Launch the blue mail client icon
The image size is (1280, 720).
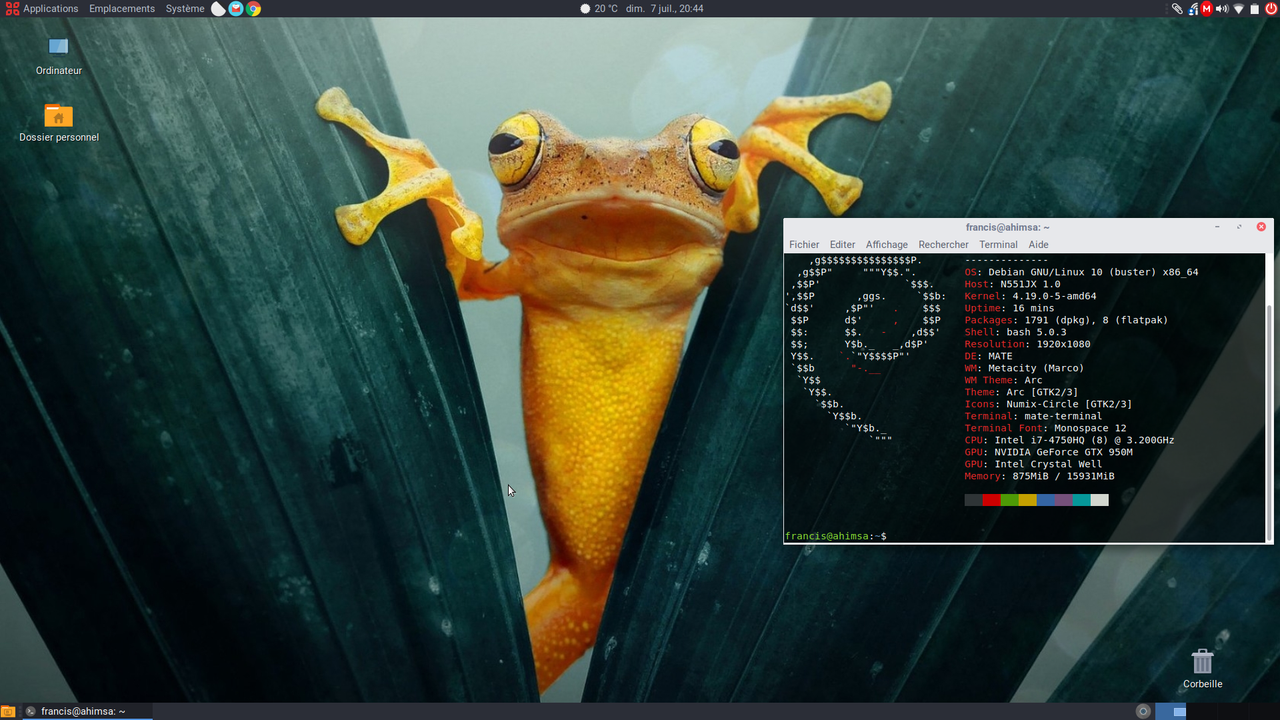tap(236, 8)
